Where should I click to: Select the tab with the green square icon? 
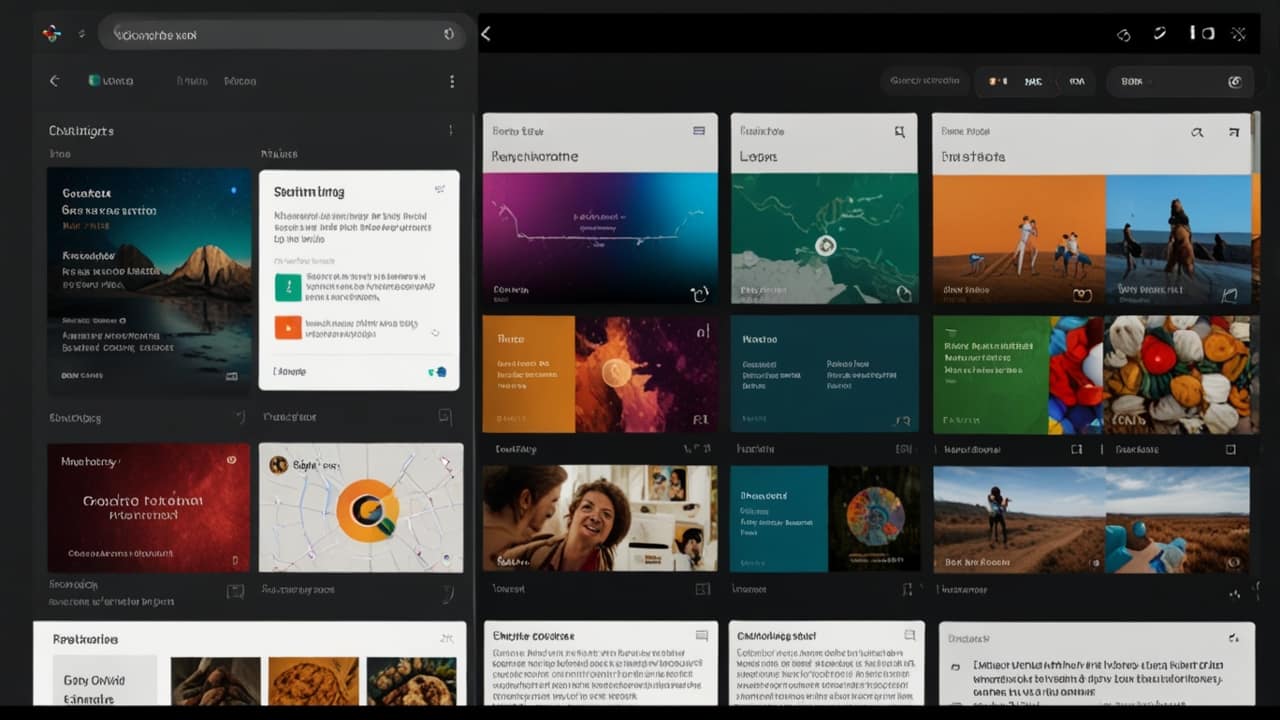coord(111,81)
